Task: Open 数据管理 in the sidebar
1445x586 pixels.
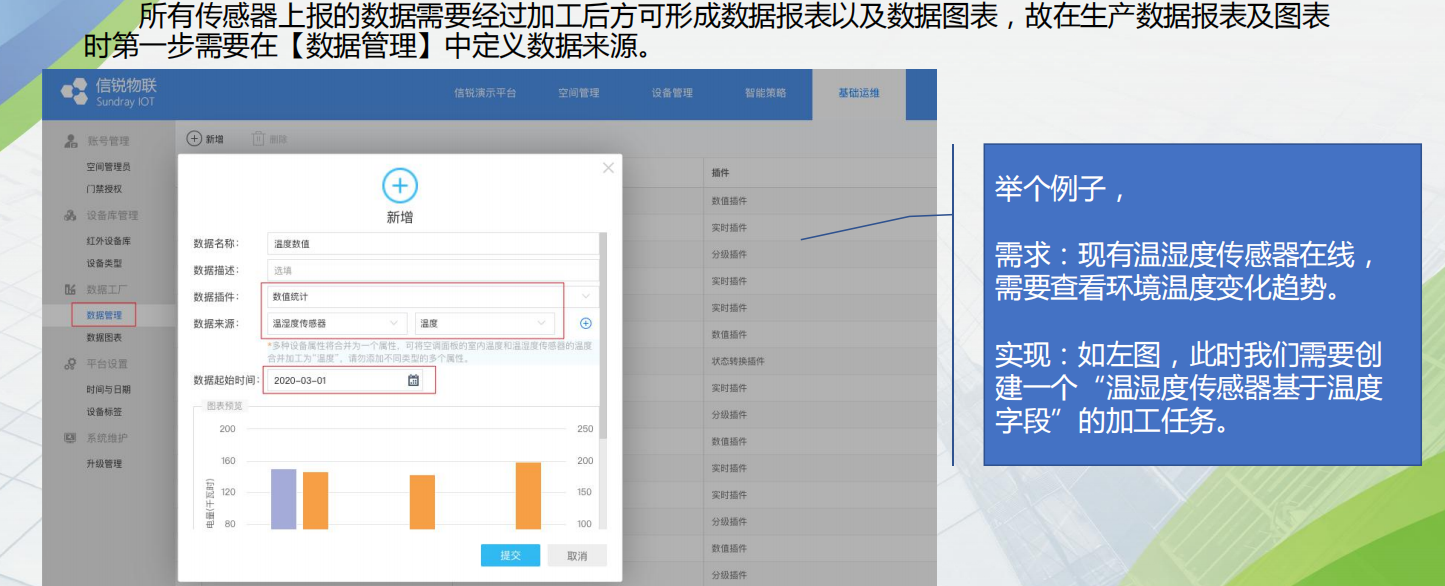Action: (x=104, y=315)
